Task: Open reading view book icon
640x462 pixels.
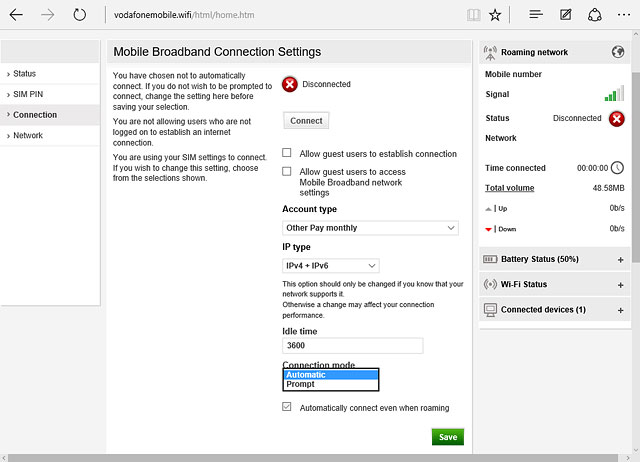Action: click(x=473, y=15)
